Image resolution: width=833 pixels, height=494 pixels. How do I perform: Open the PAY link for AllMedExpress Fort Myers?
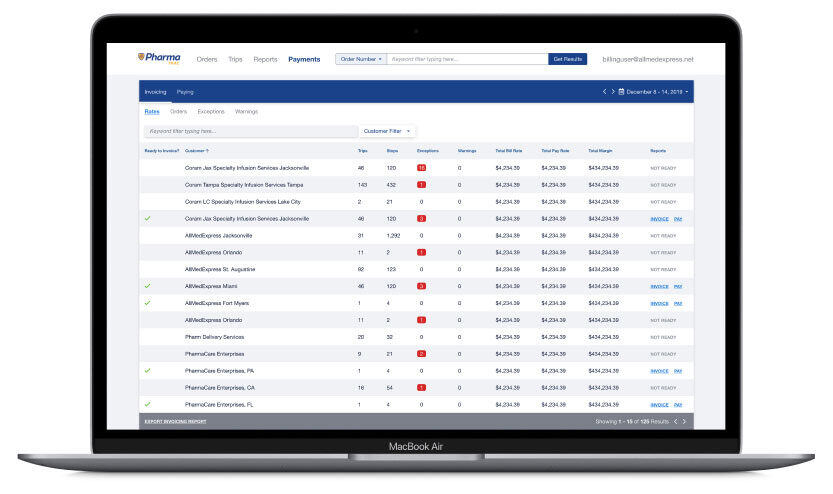point(678,303)
